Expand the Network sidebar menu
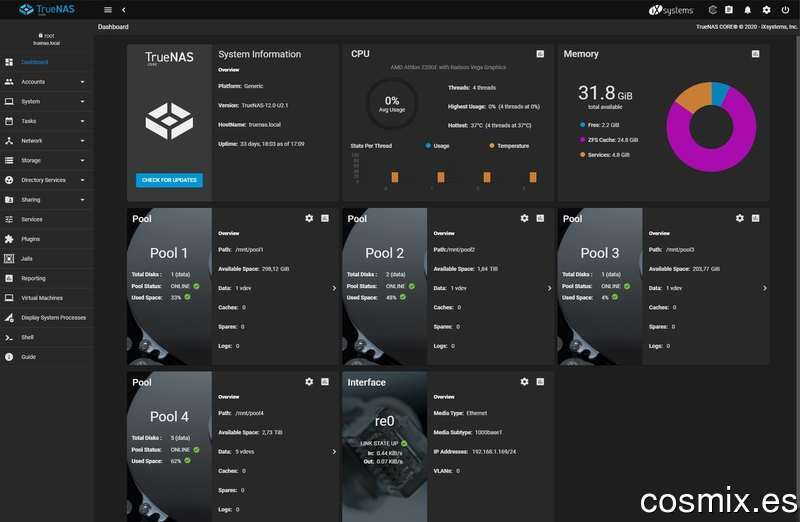 point(47,141)
